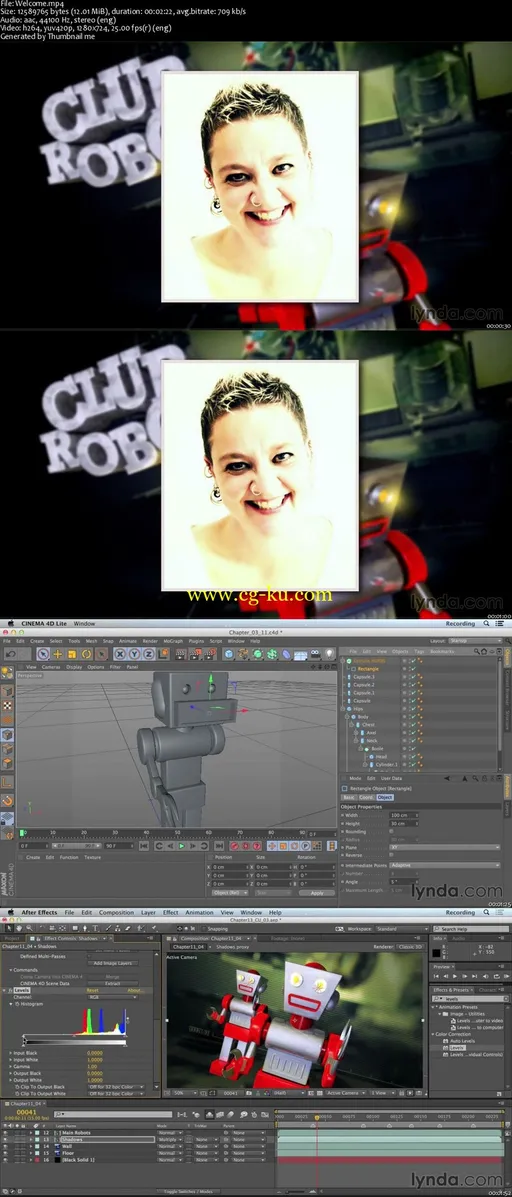Toggle the Z axis lock icon
Viewport: 512px width, 1197px height.
click(x=147, y=654)
